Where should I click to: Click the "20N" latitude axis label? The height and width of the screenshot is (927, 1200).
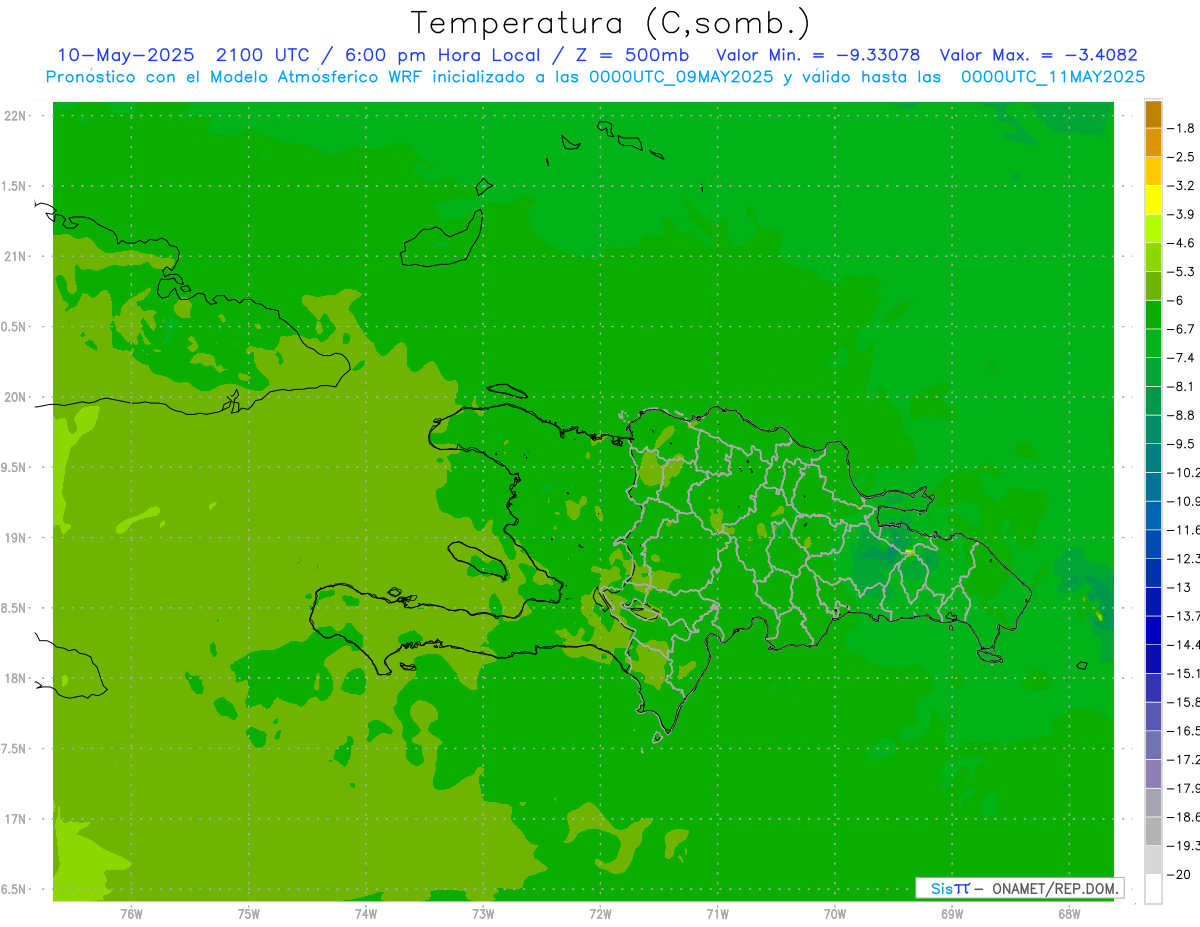pos(15,397)
